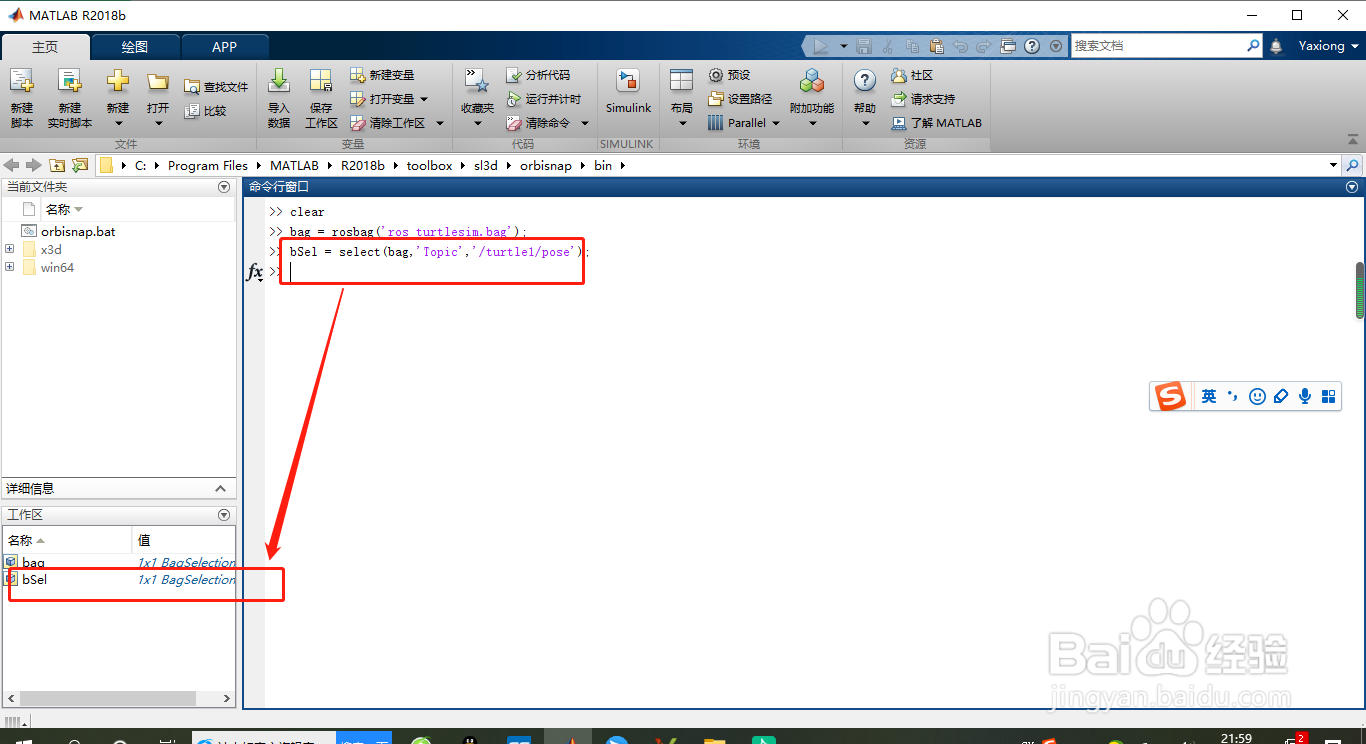This screenshot has height=744, width=1366.
Task: Click the quick access paste icon
Action: (x=937, y=46)
